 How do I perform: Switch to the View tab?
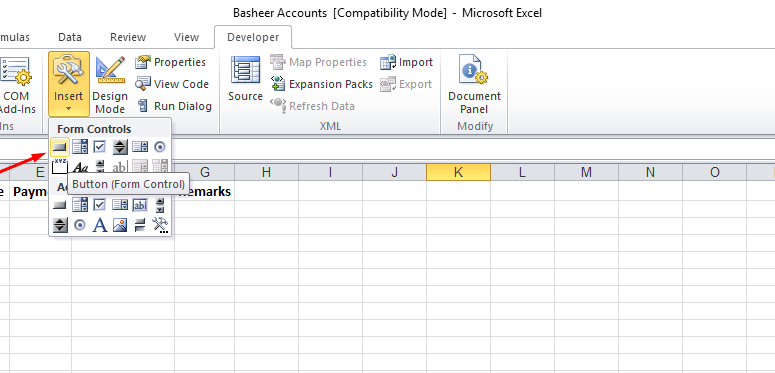186,37
